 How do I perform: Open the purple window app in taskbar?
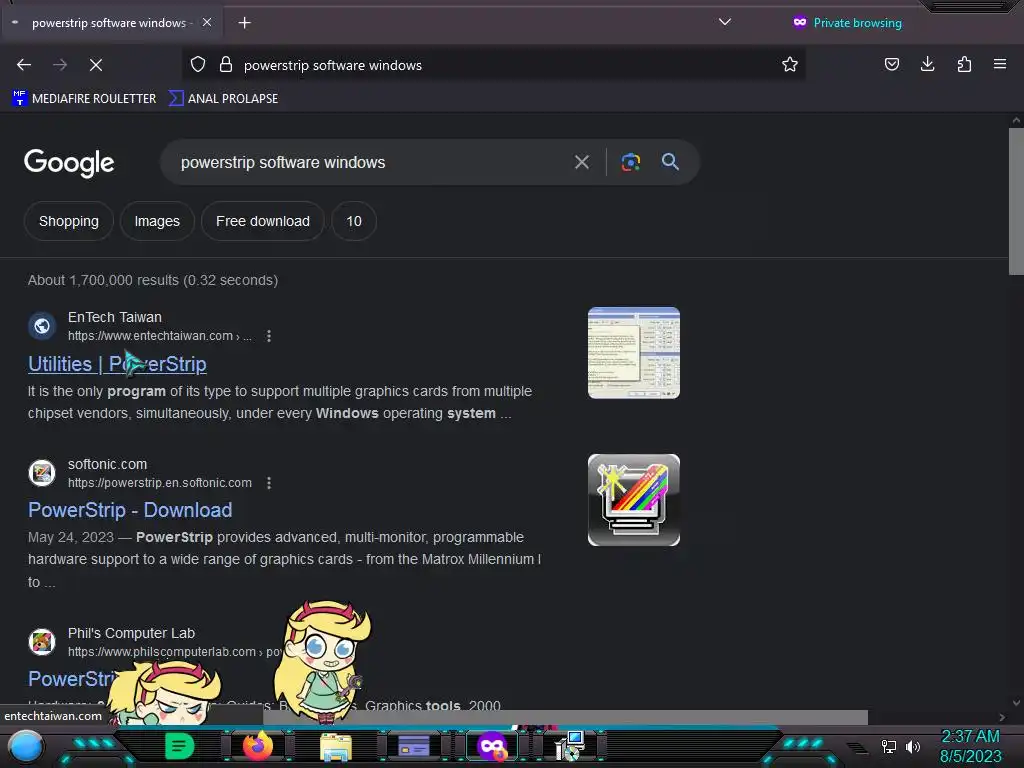[413, 746]
